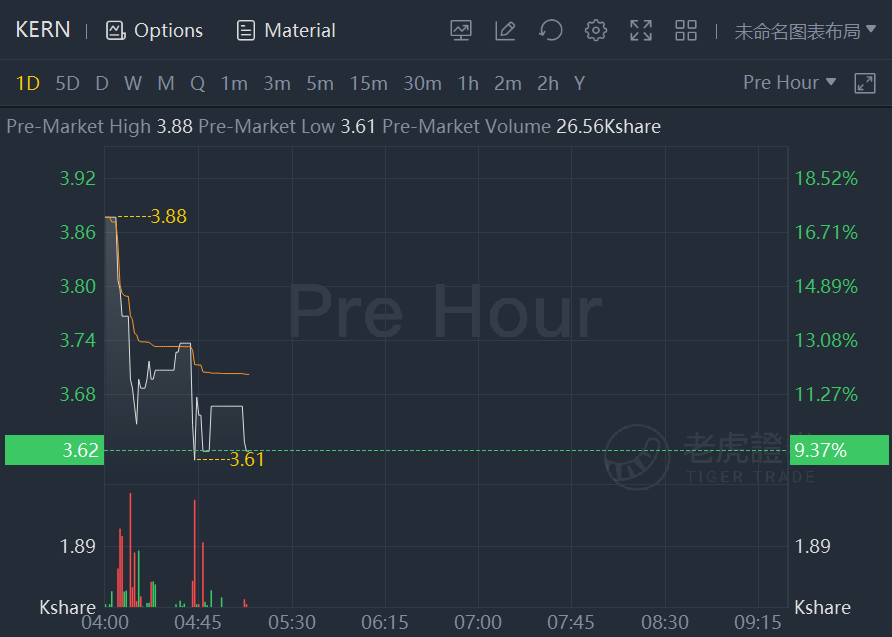892x637 pixels.
Task: Click the KERN ticker symbol
Action: click(x=43, y=30)
